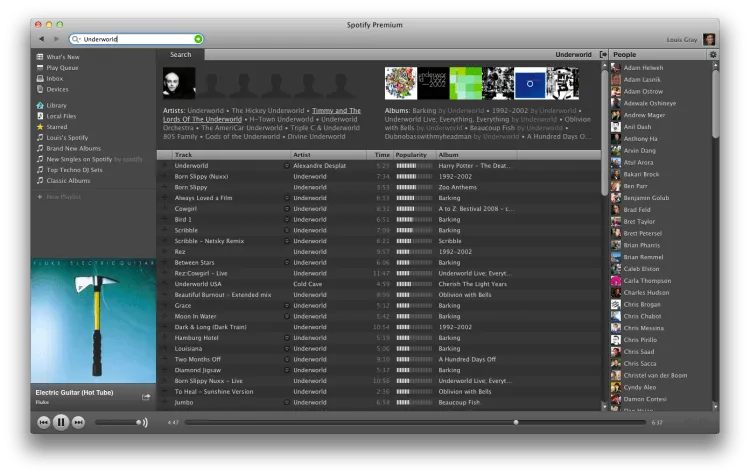Click the volume speaker icon
The height and width of the screenshot is (476, 750).
(x=145, y=422)
